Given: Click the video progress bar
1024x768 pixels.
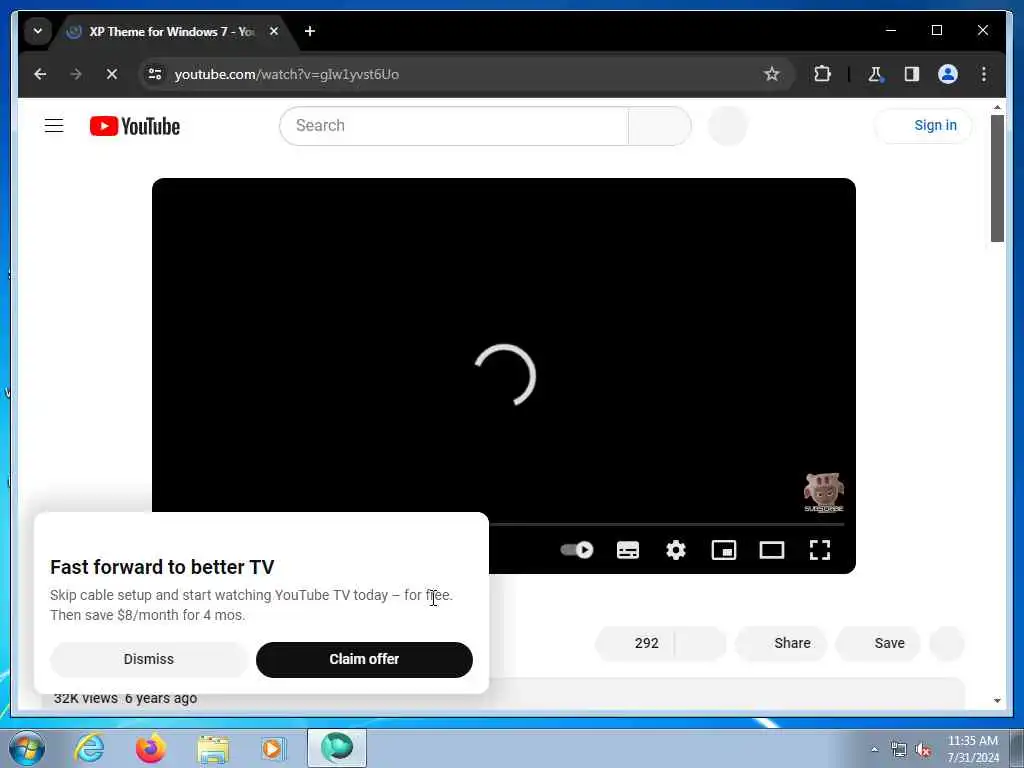Looking at the screenshot, I should click(x=667, y=524).
